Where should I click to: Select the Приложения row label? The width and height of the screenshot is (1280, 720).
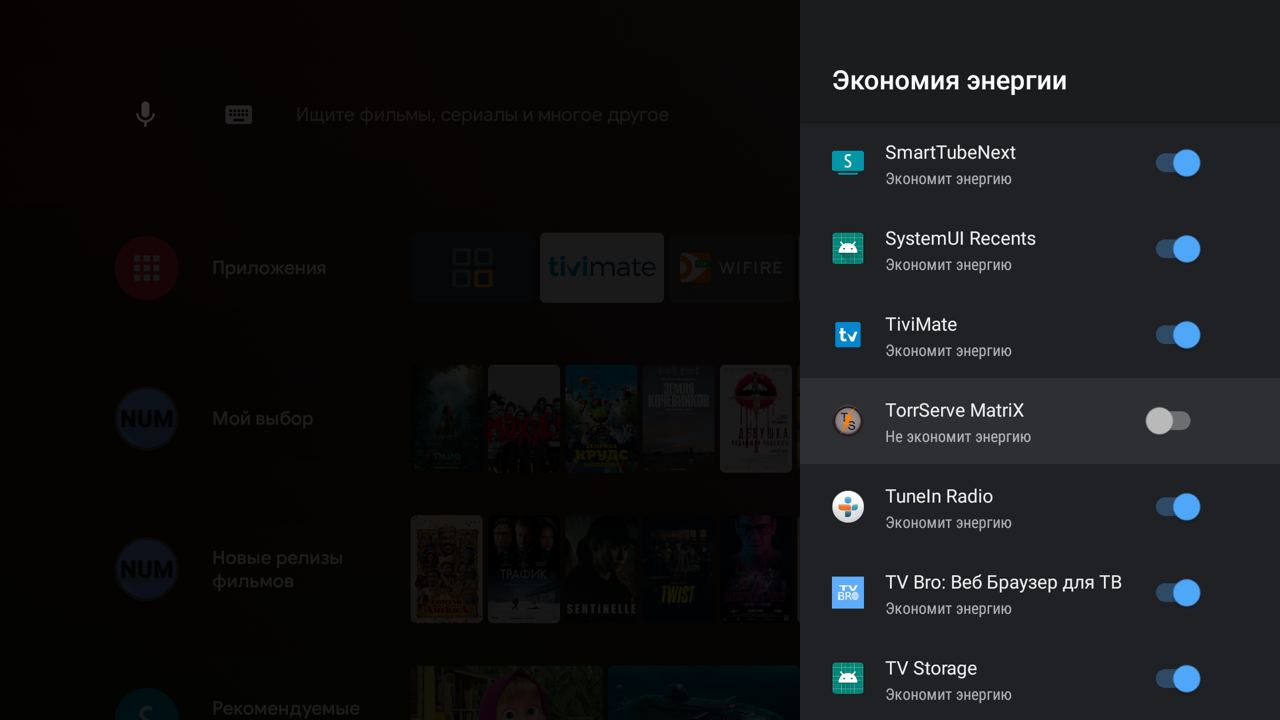click(x=269, y=268)
